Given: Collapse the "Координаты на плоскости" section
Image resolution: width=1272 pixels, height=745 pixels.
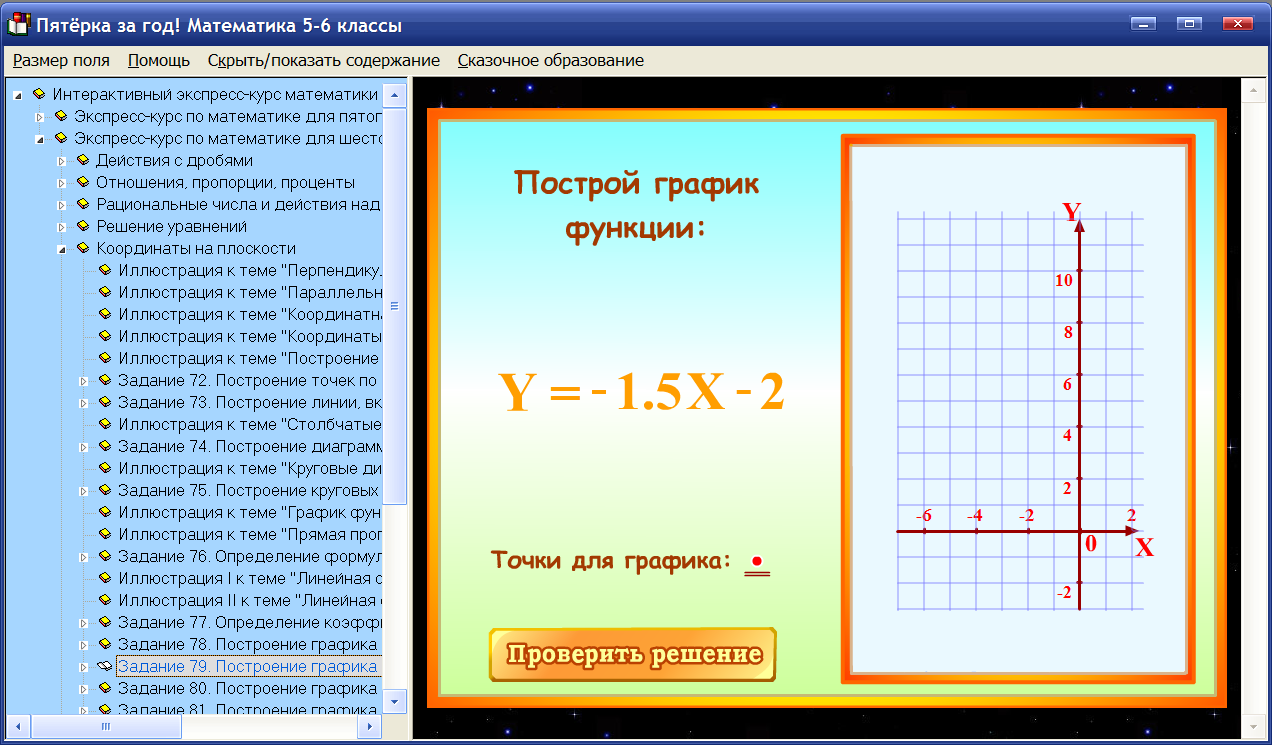Looking at the screenshot, I should click(64, 248).
